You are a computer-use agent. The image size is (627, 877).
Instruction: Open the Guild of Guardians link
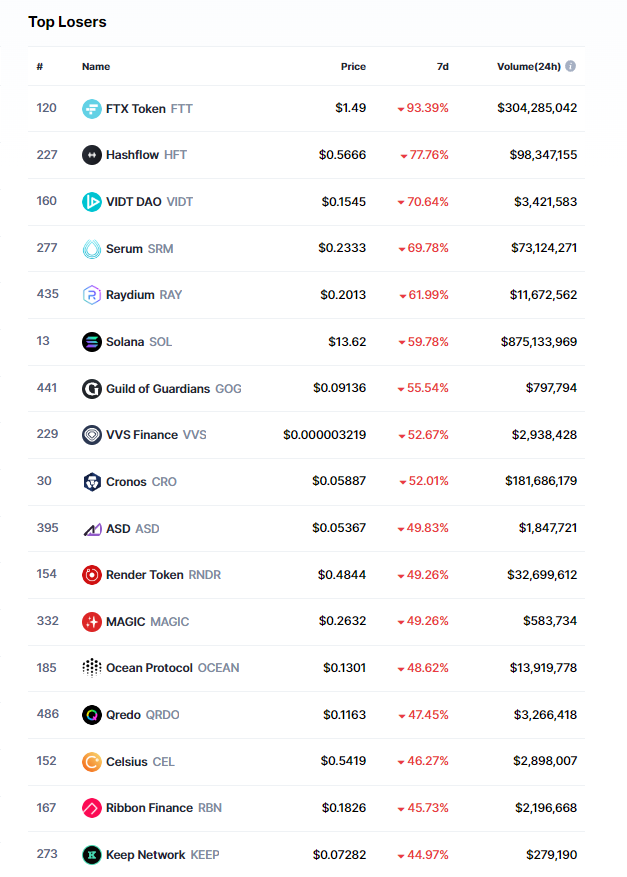[x=159, y=389]
